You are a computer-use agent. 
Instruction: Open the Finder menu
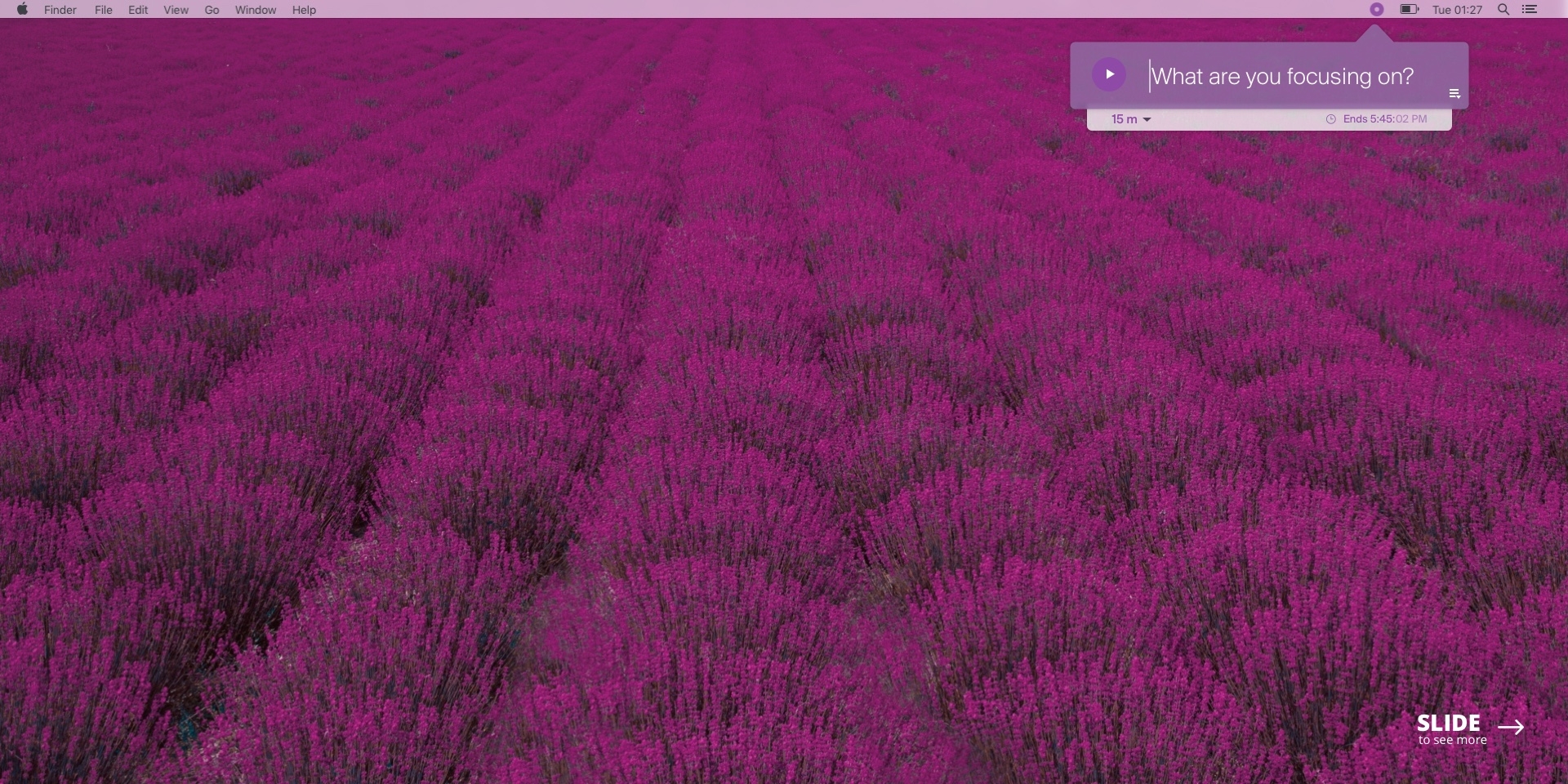pos(60,10)
